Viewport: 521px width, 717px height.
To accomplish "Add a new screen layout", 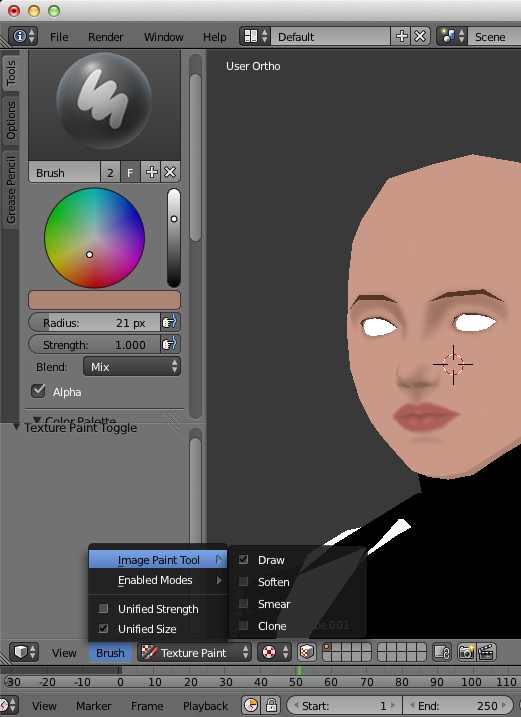I will point(401,36).
